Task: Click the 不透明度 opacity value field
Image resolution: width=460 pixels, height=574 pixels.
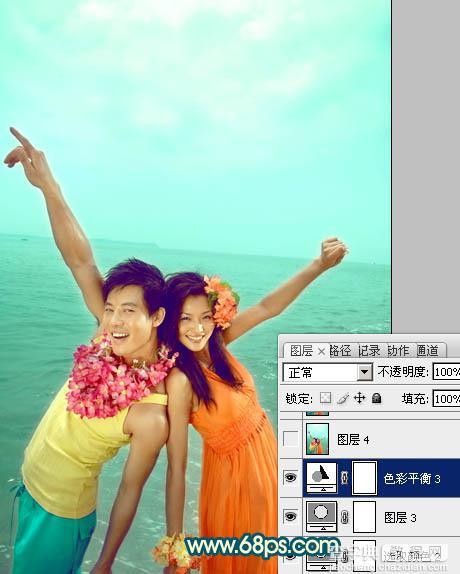Action: point(446,372)
